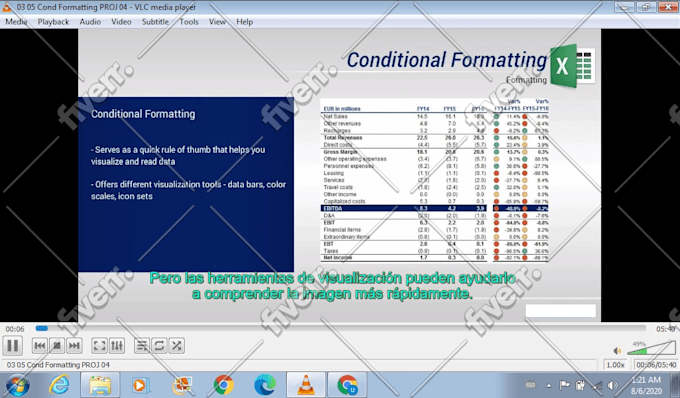
Task: Open the Subtitle menu
Action: 155,22
